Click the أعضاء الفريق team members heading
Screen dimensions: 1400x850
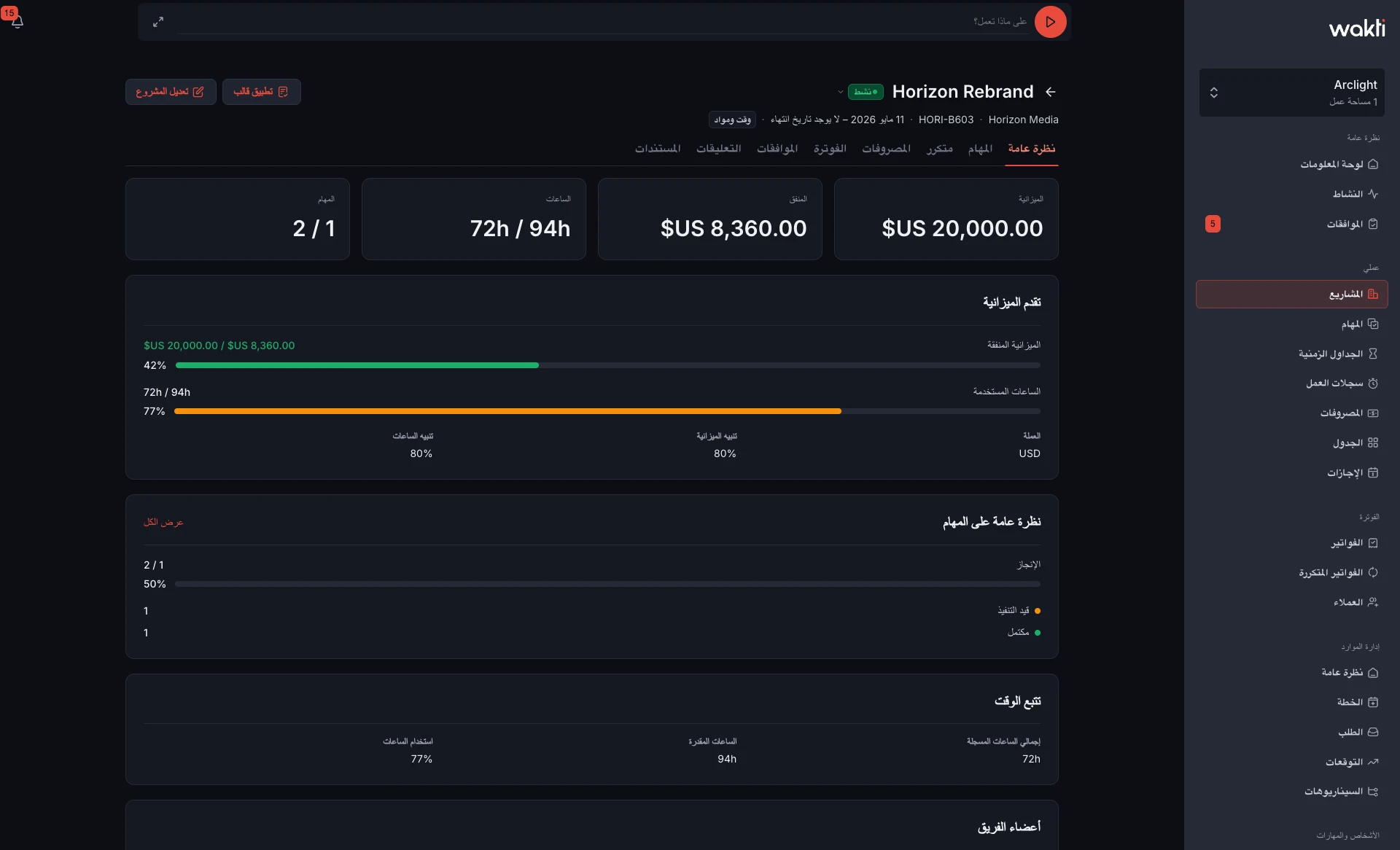tap(1008, 827)
